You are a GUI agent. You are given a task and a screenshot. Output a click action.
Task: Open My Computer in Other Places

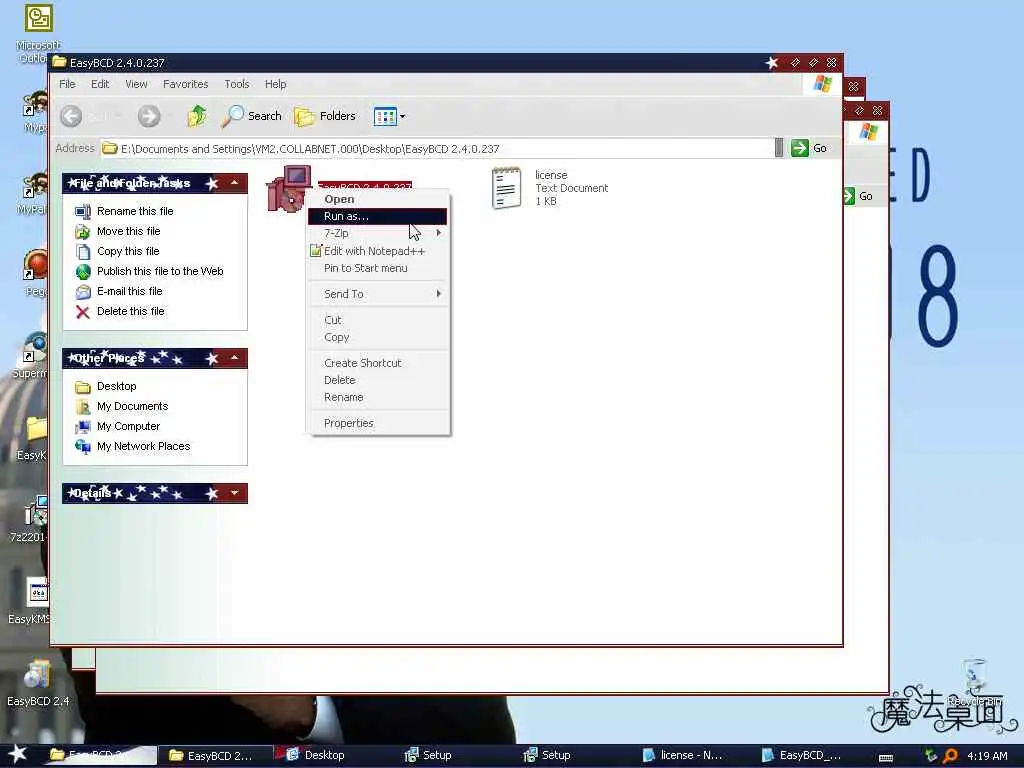128,426
